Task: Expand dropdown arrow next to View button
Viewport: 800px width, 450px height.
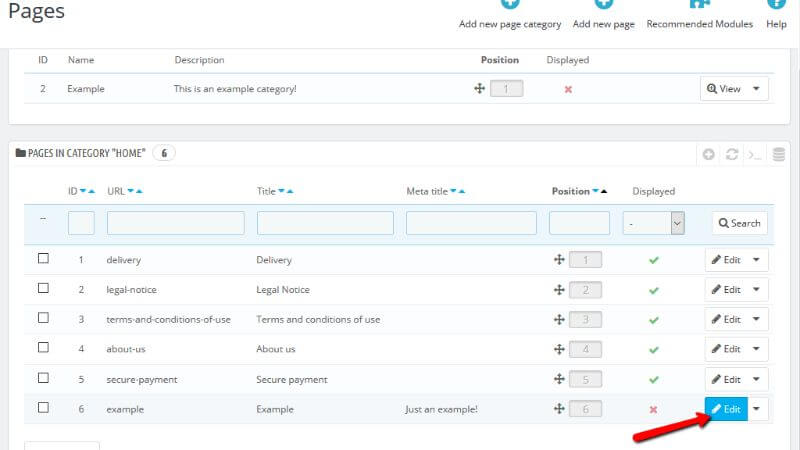Action: tap(756, 89)
